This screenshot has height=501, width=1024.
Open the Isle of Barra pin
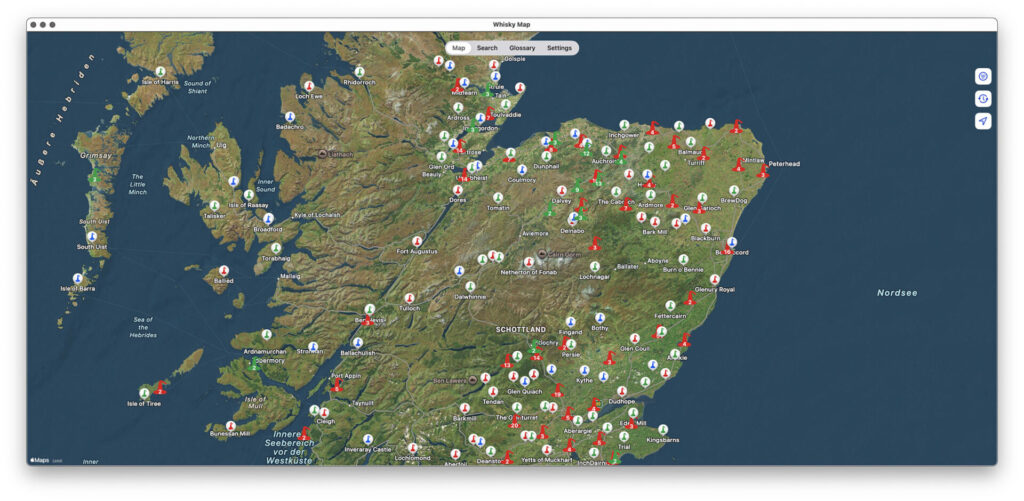coord(77,279)
